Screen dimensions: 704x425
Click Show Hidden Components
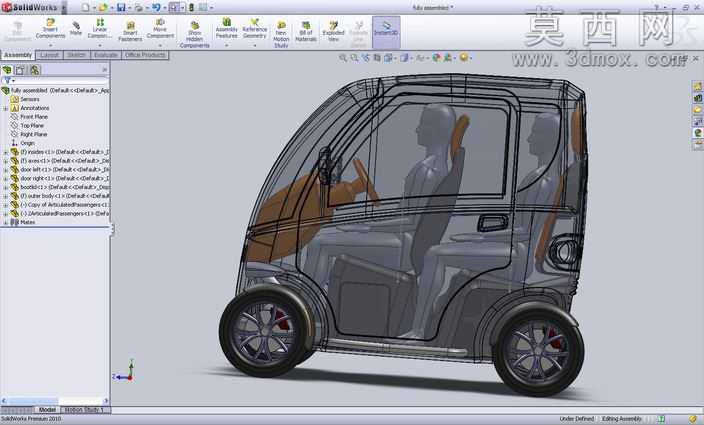(194, 34)
